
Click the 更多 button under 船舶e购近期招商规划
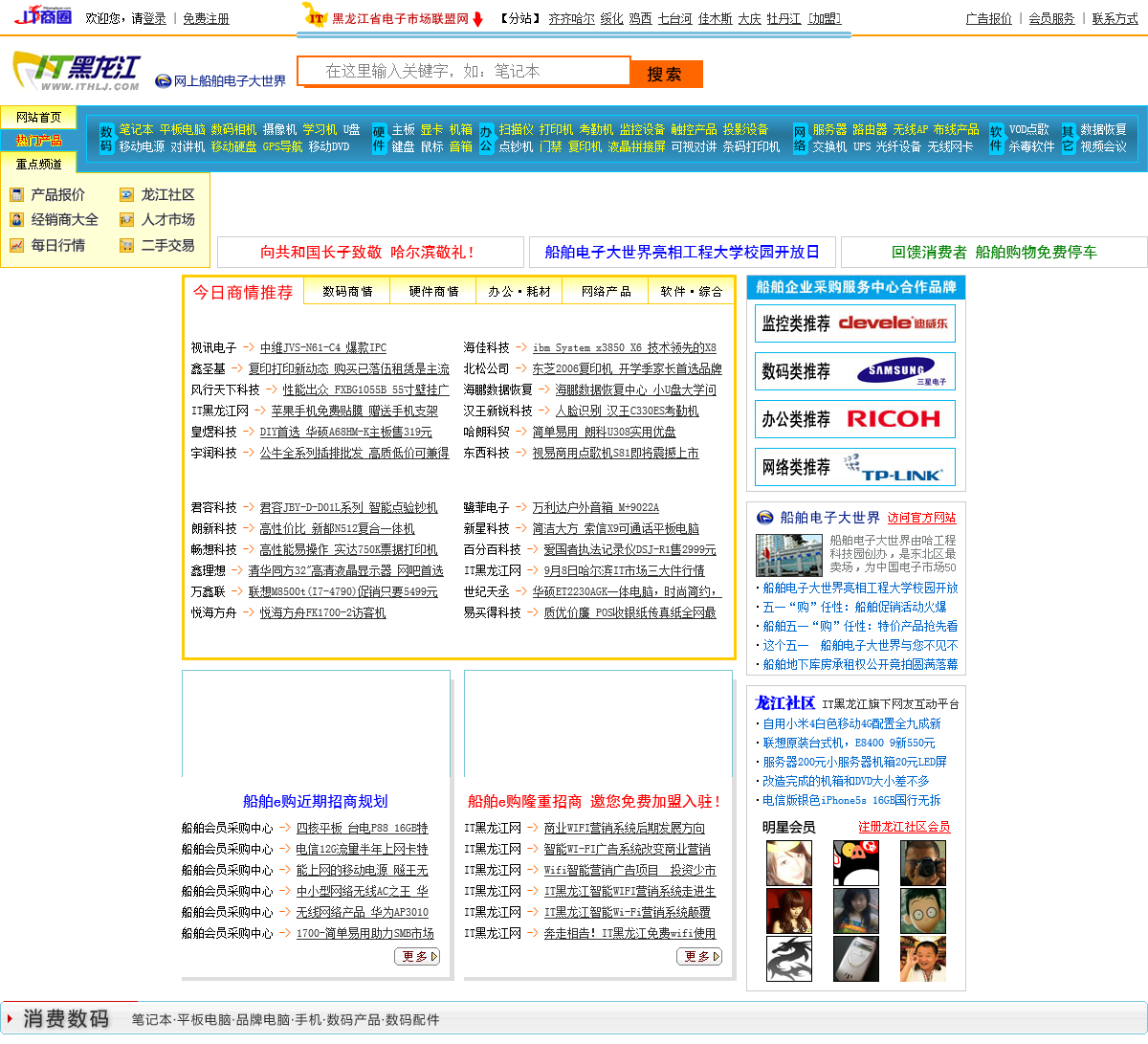417,956
